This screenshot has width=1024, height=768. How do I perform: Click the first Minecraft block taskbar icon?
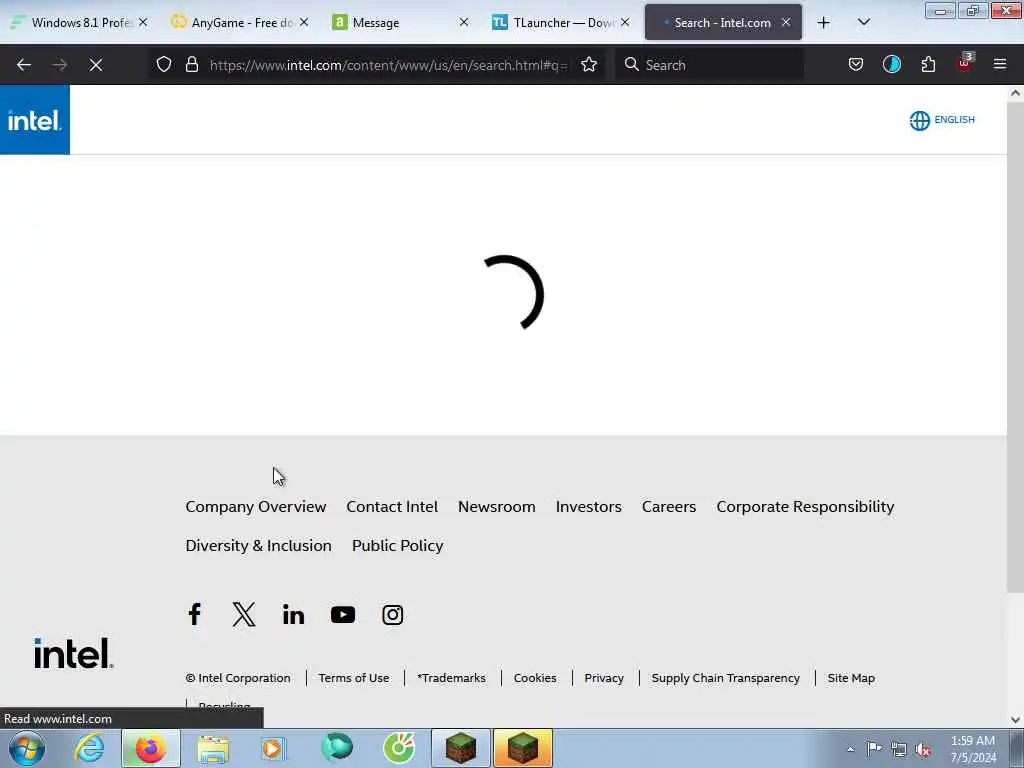click(x=460, y=748)
